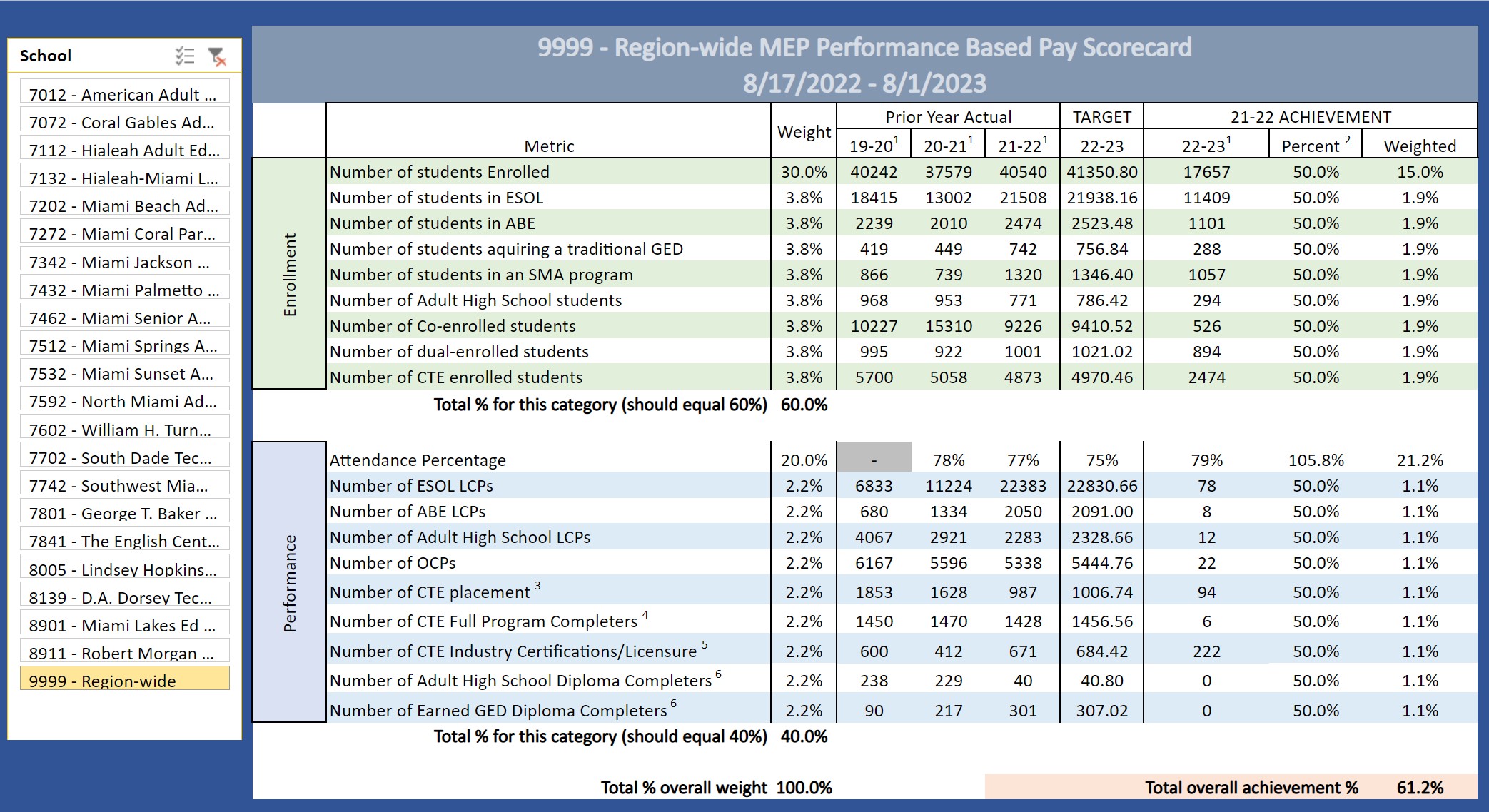Click the School slicer header title
The image size is (1489, 812).
[46, 56]
